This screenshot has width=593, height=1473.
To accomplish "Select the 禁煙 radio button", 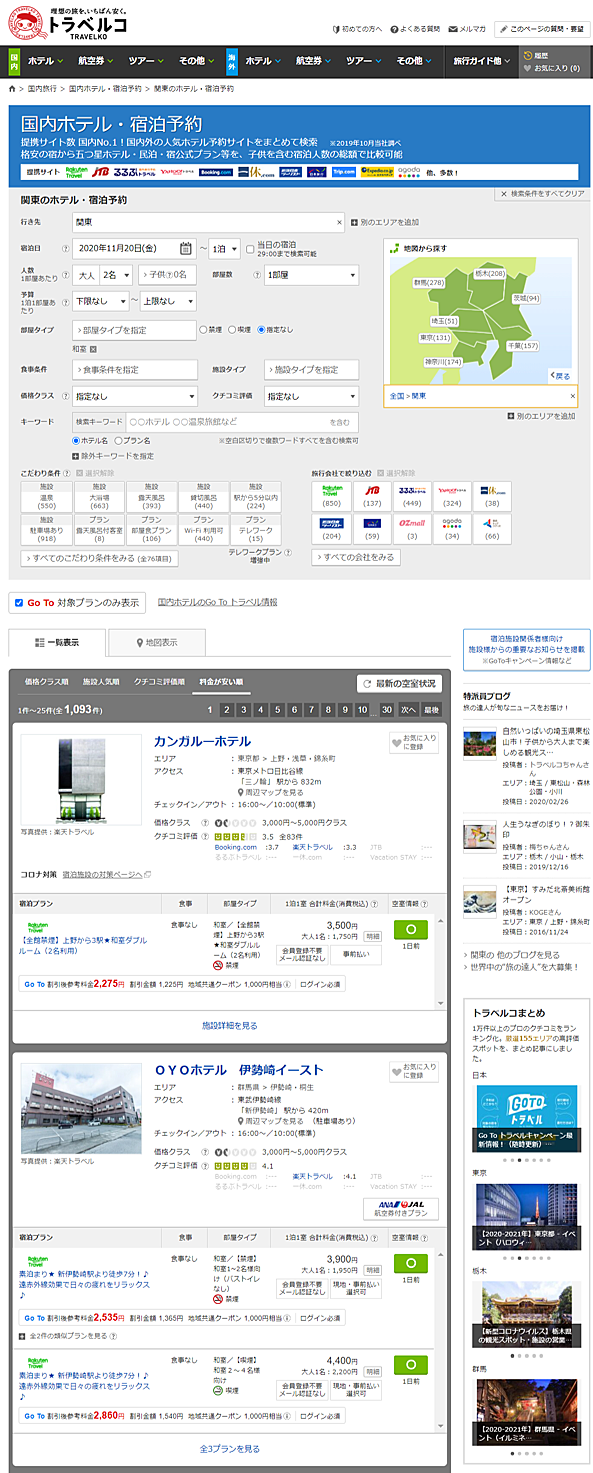I will (204, 329).
